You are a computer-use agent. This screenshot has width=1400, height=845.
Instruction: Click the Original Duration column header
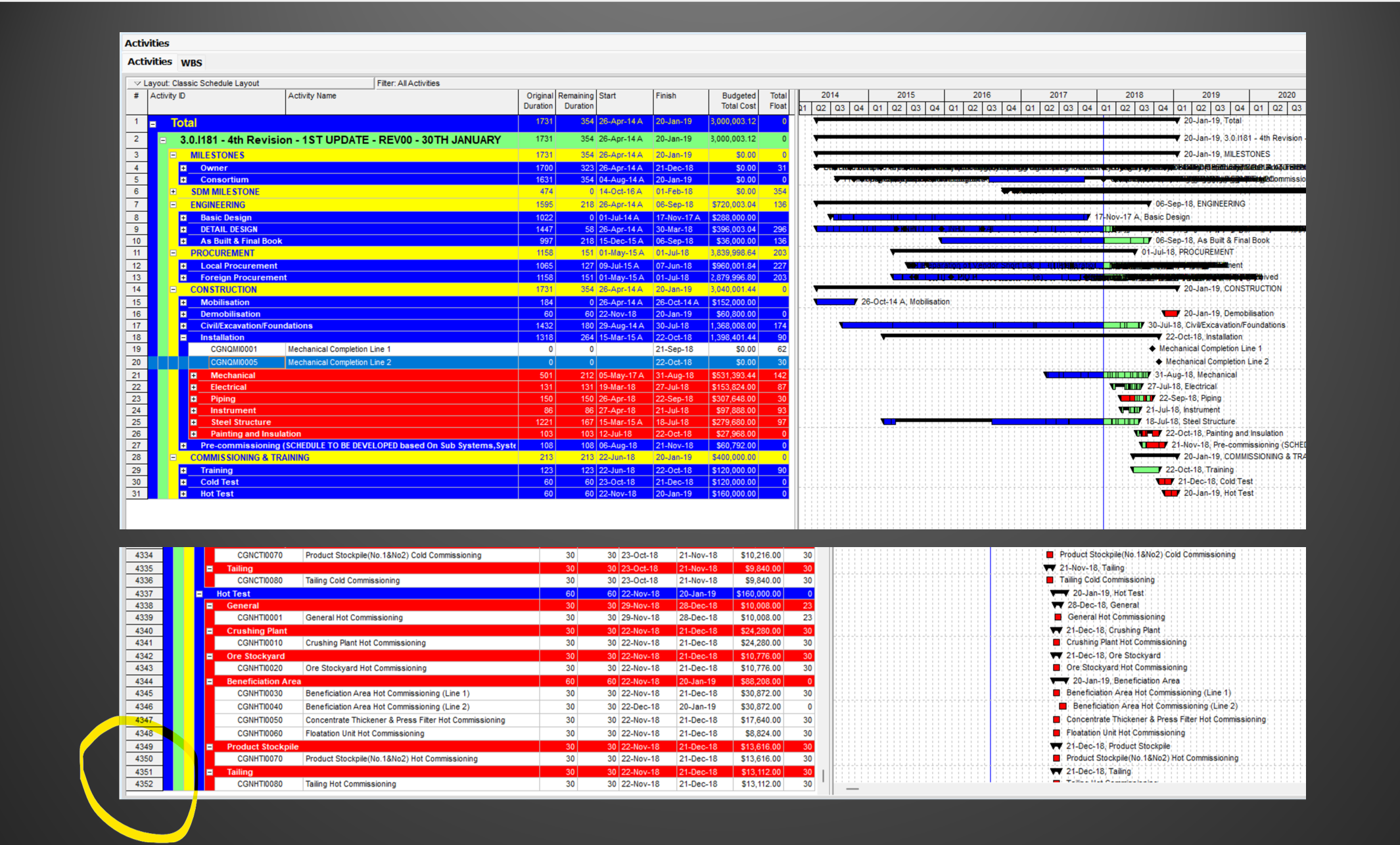pyautogui.click(x=537, y=101)
